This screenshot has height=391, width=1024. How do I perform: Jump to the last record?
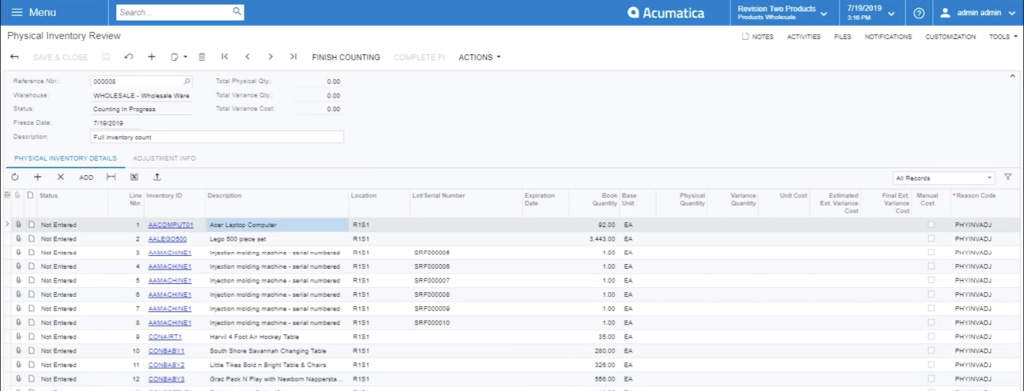[x=293, y=57]
